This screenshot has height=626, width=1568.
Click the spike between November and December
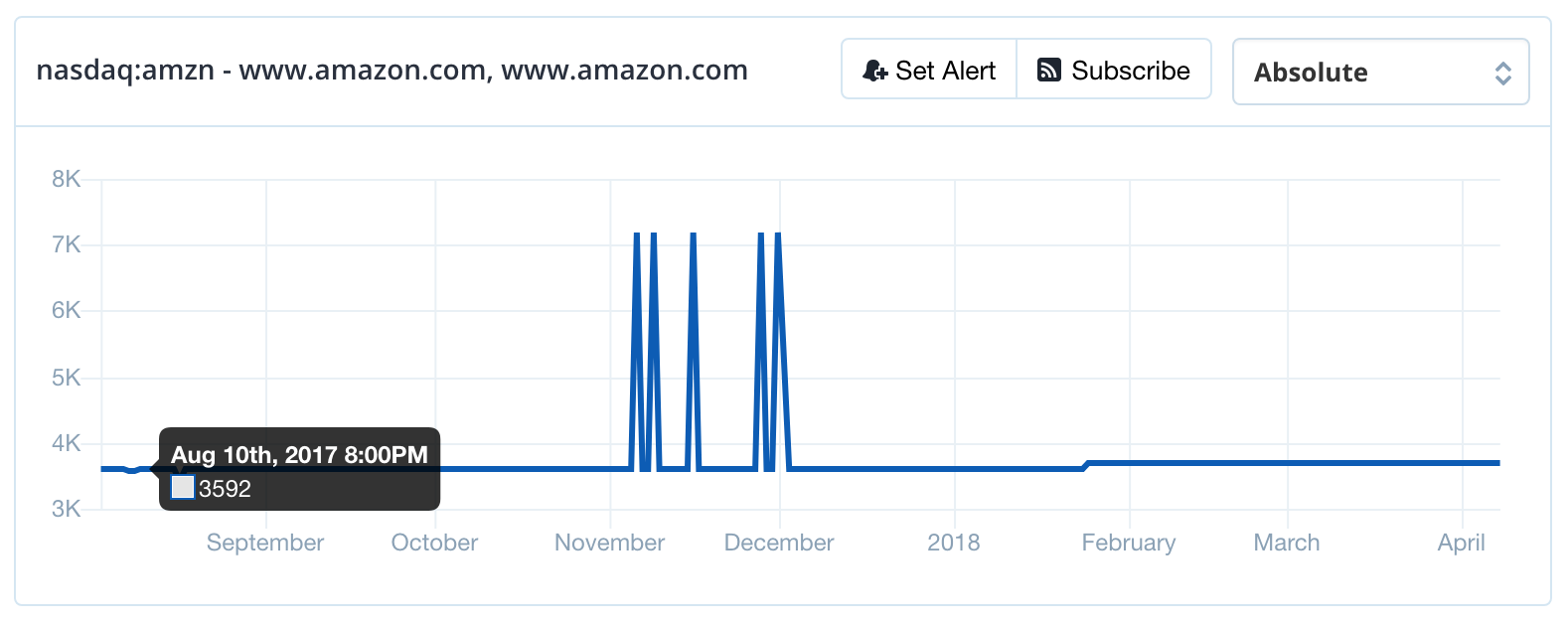tap(693, 298)
